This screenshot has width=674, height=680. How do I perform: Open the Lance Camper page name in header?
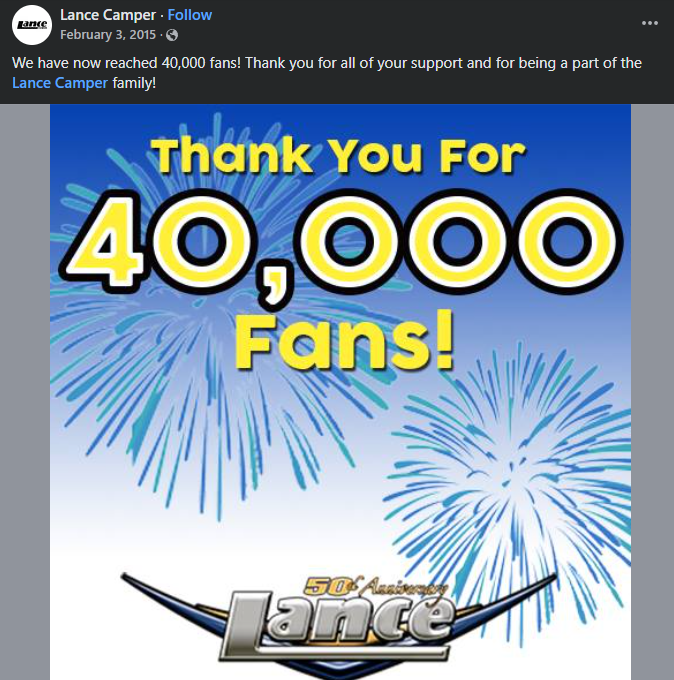[x=107, y=15]
